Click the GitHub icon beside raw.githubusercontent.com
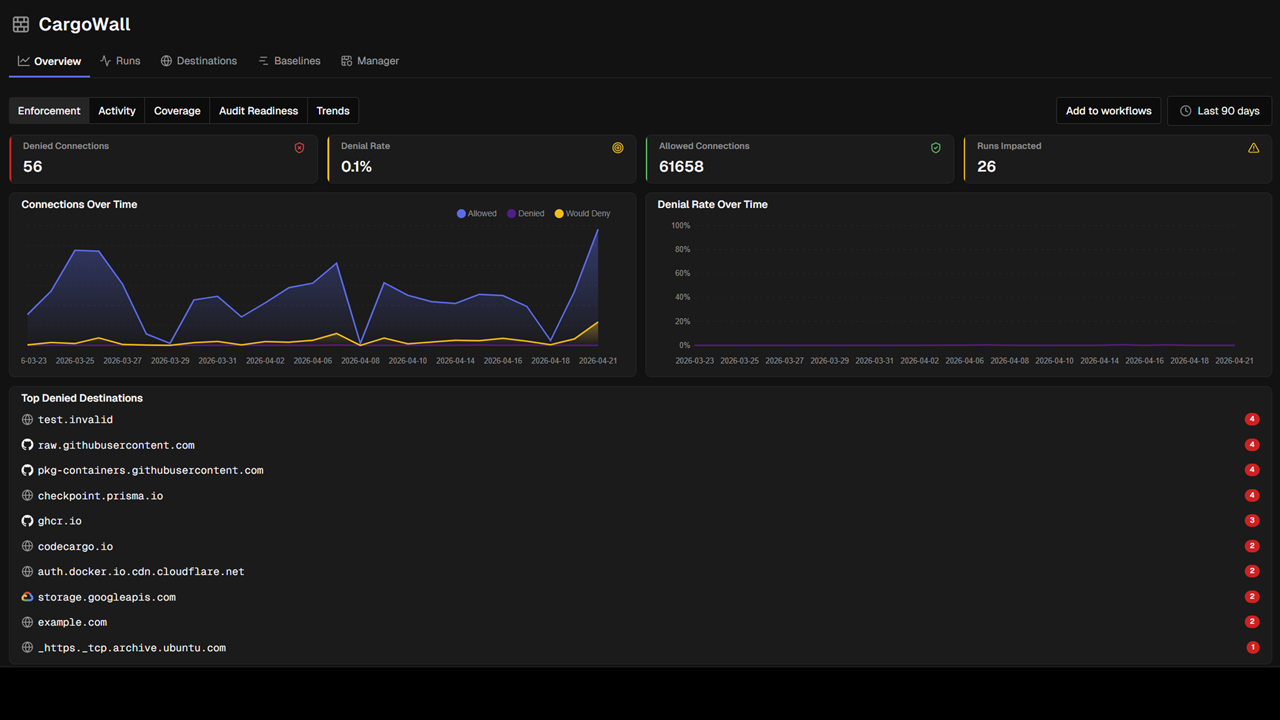1280x720 pixels. [x=28, y=445]
